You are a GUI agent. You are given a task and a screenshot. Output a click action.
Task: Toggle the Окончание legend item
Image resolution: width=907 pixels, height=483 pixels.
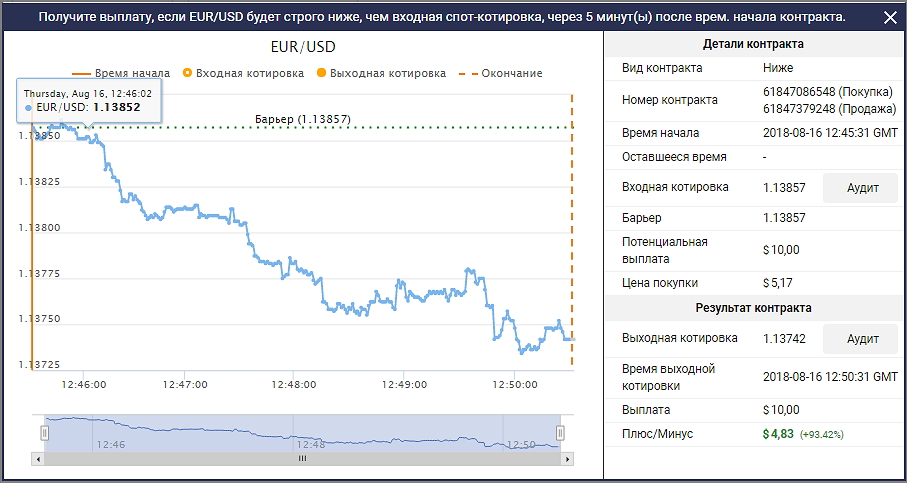coord(501,73)
